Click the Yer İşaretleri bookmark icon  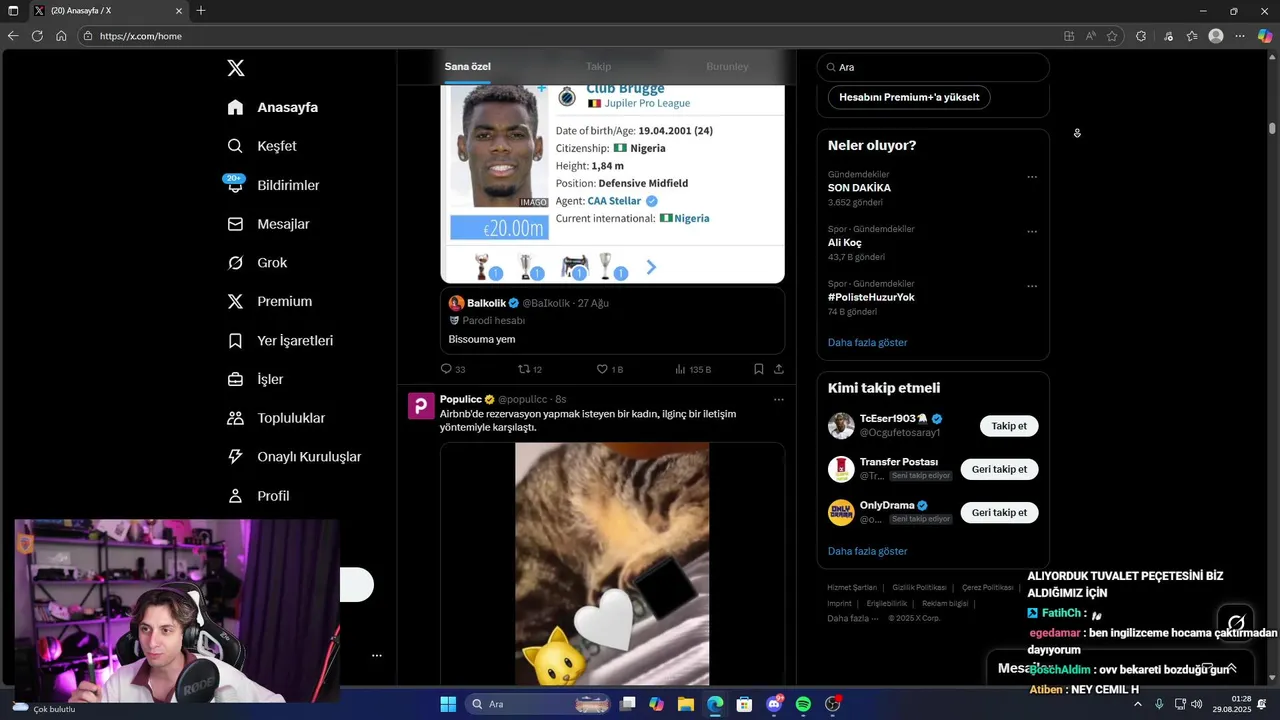[x=235, y=341]
